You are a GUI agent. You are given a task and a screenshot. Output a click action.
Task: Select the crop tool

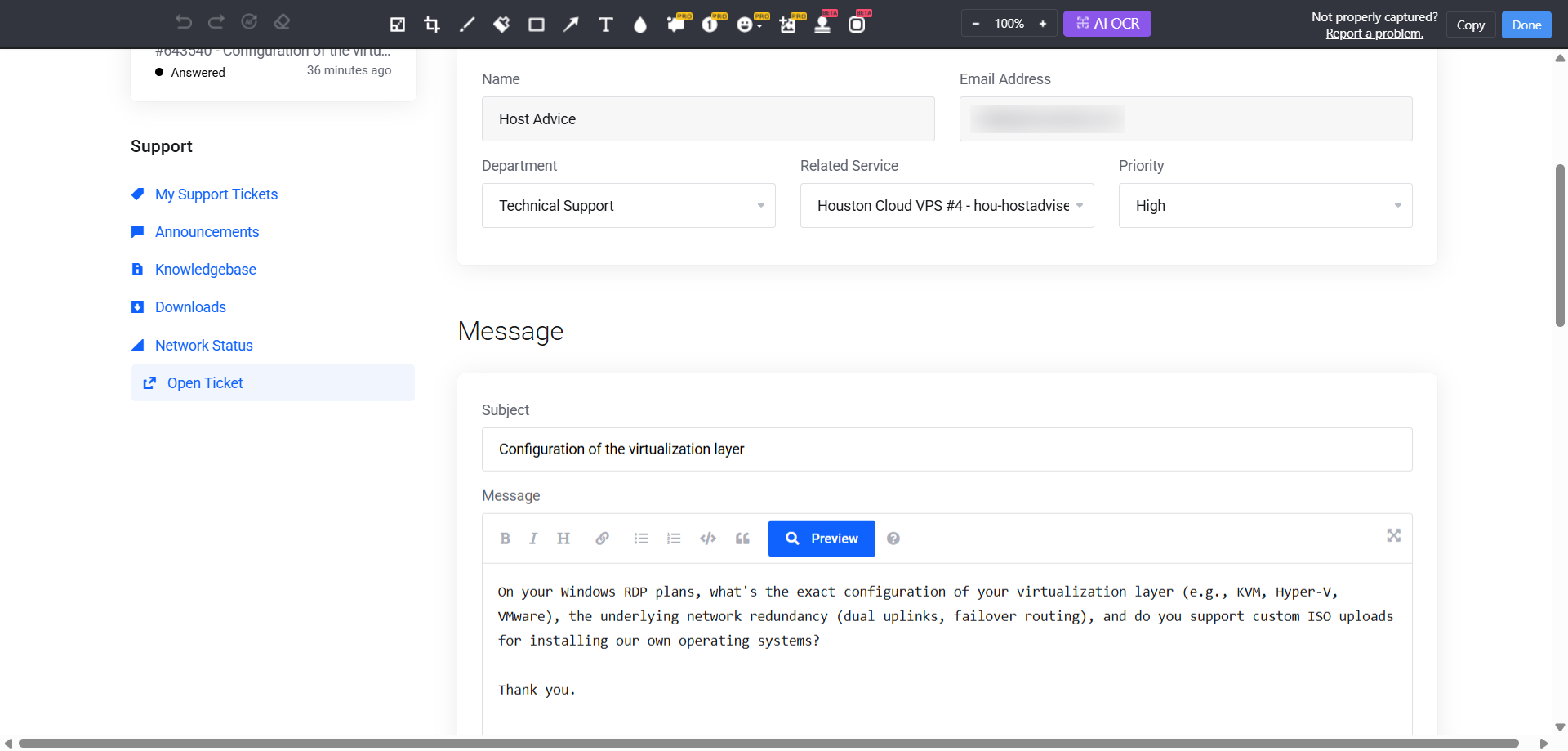click(432, 25)
